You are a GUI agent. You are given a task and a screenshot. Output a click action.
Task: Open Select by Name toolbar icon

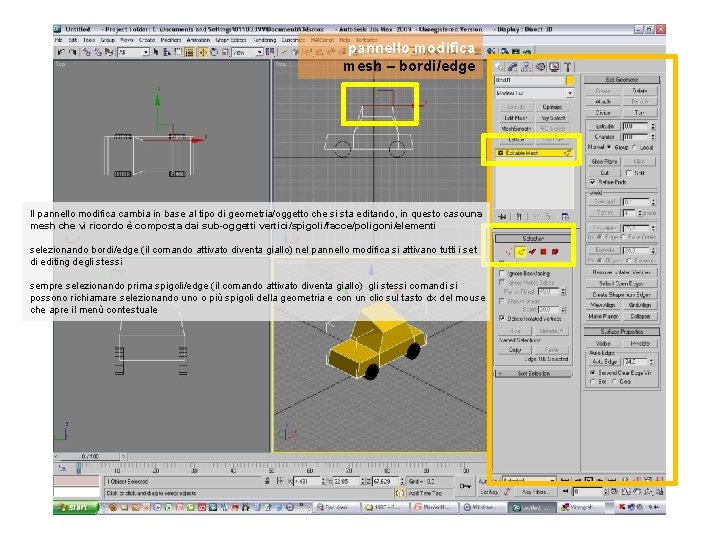[x=167, y=52]
